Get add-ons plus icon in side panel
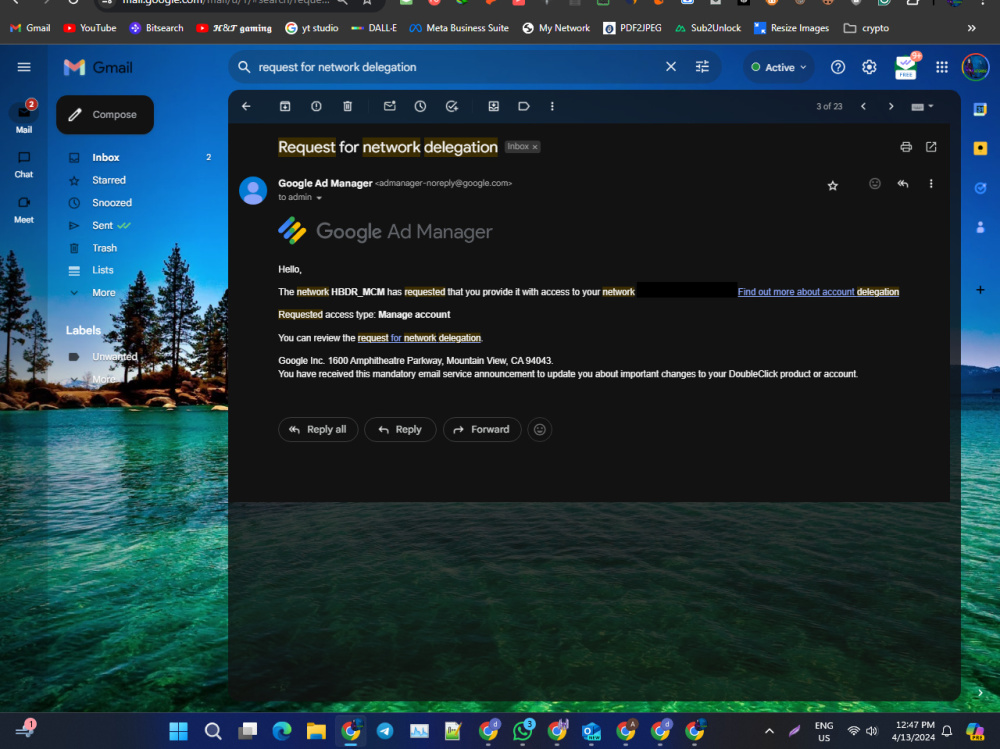This screenshot has height=749, width=1000. pyautogui.click(x=980, y=290)
